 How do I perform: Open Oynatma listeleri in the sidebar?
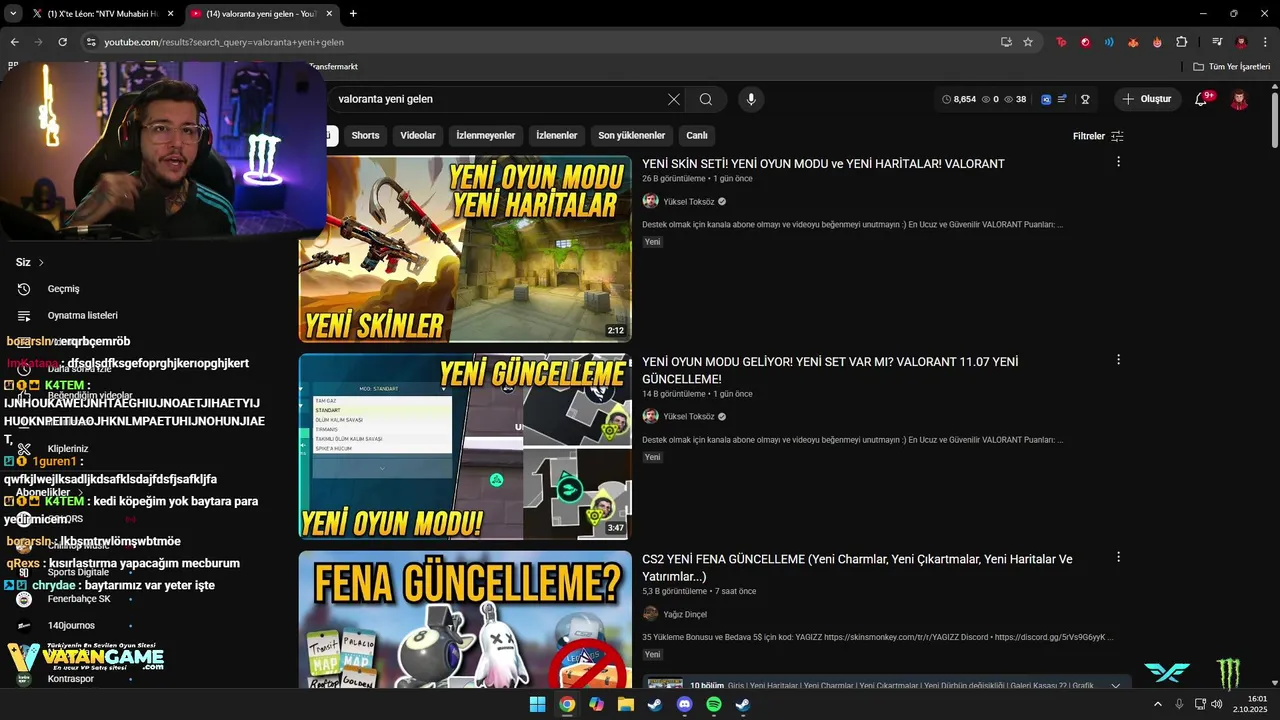[82, 315]
